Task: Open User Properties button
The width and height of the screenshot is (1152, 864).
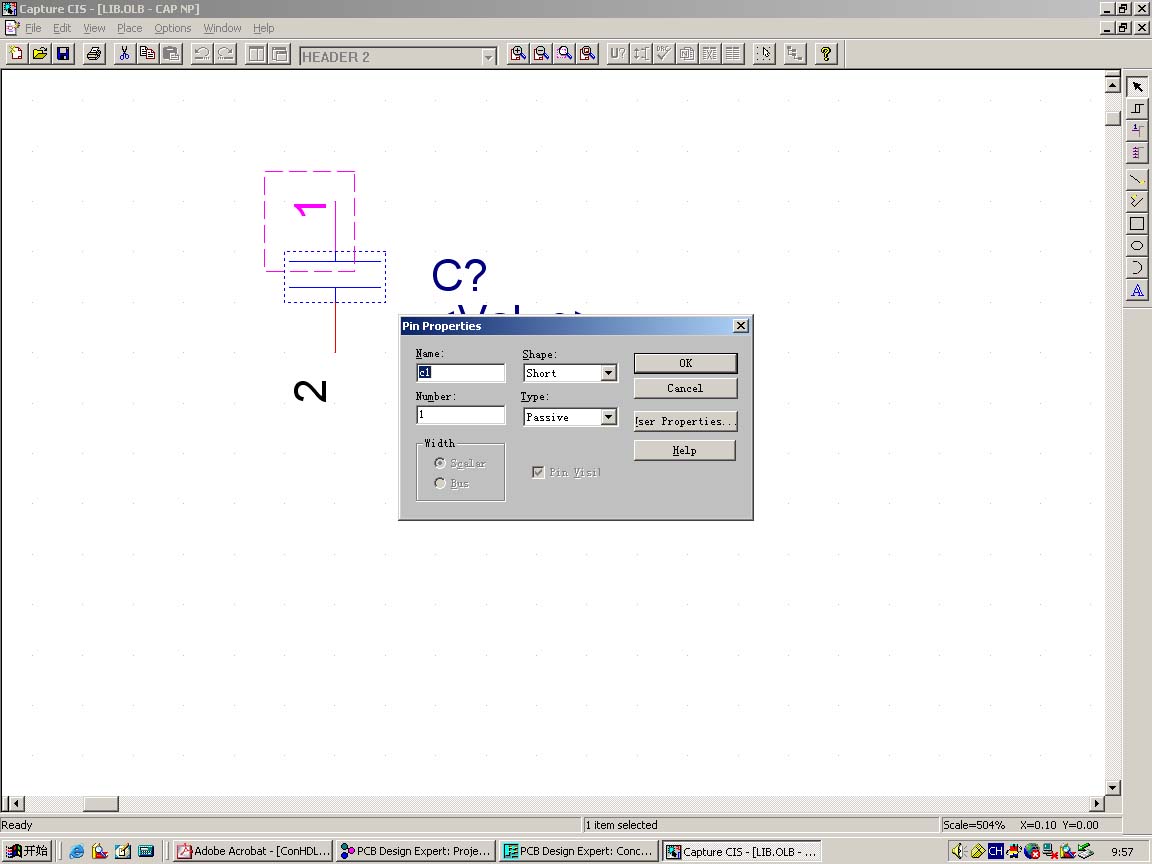Action: (685, 421)
